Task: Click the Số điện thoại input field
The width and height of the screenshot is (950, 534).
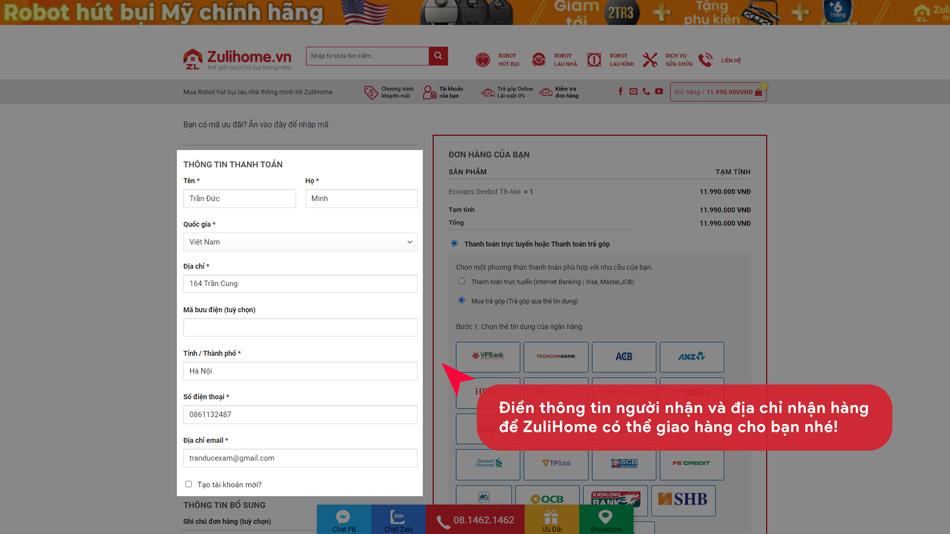Action: tap(300, 414)
